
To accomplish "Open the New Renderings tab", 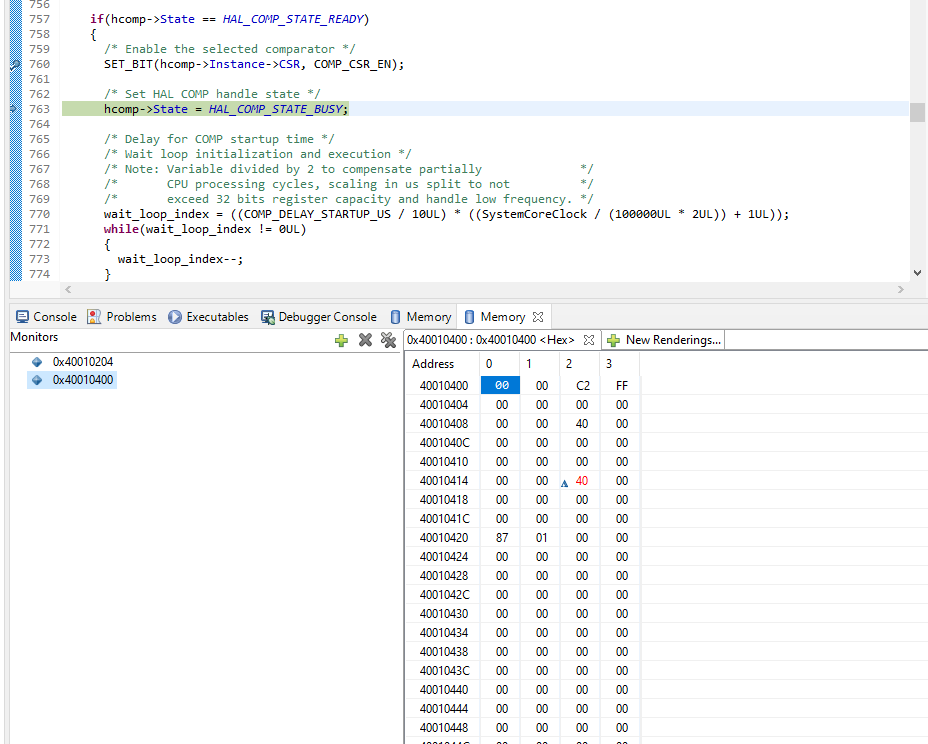I will click(x=663, y=340).
